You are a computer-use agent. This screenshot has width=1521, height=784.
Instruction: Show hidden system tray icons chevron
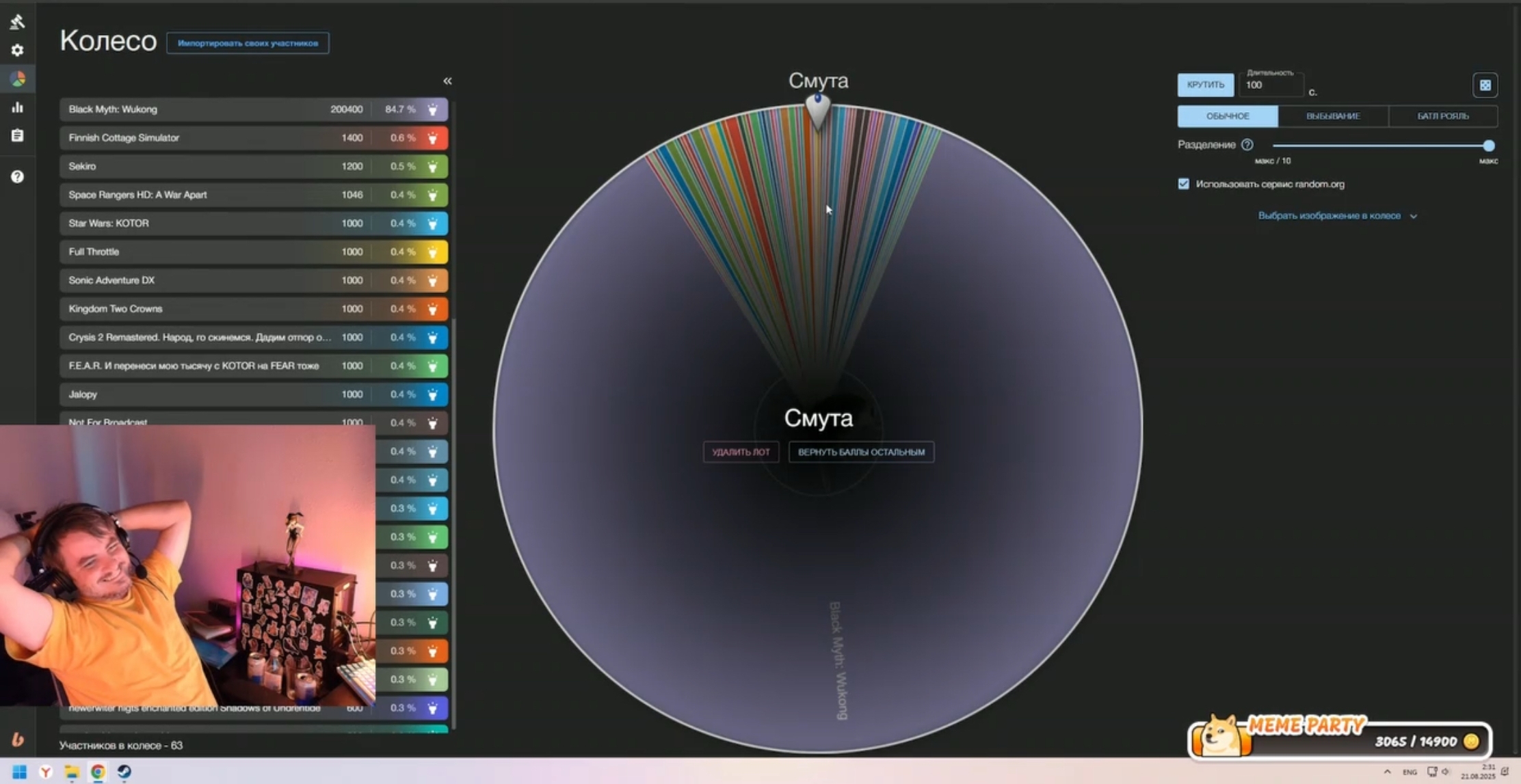coord(1387,772)
